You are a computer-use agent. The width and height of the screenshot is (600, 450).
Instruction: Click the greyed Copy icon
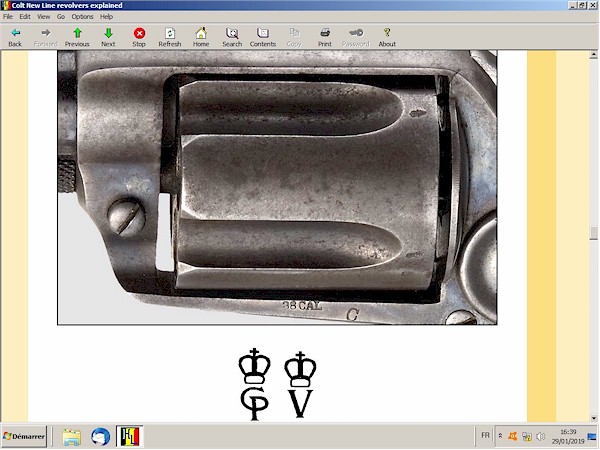tap(294, 37)
